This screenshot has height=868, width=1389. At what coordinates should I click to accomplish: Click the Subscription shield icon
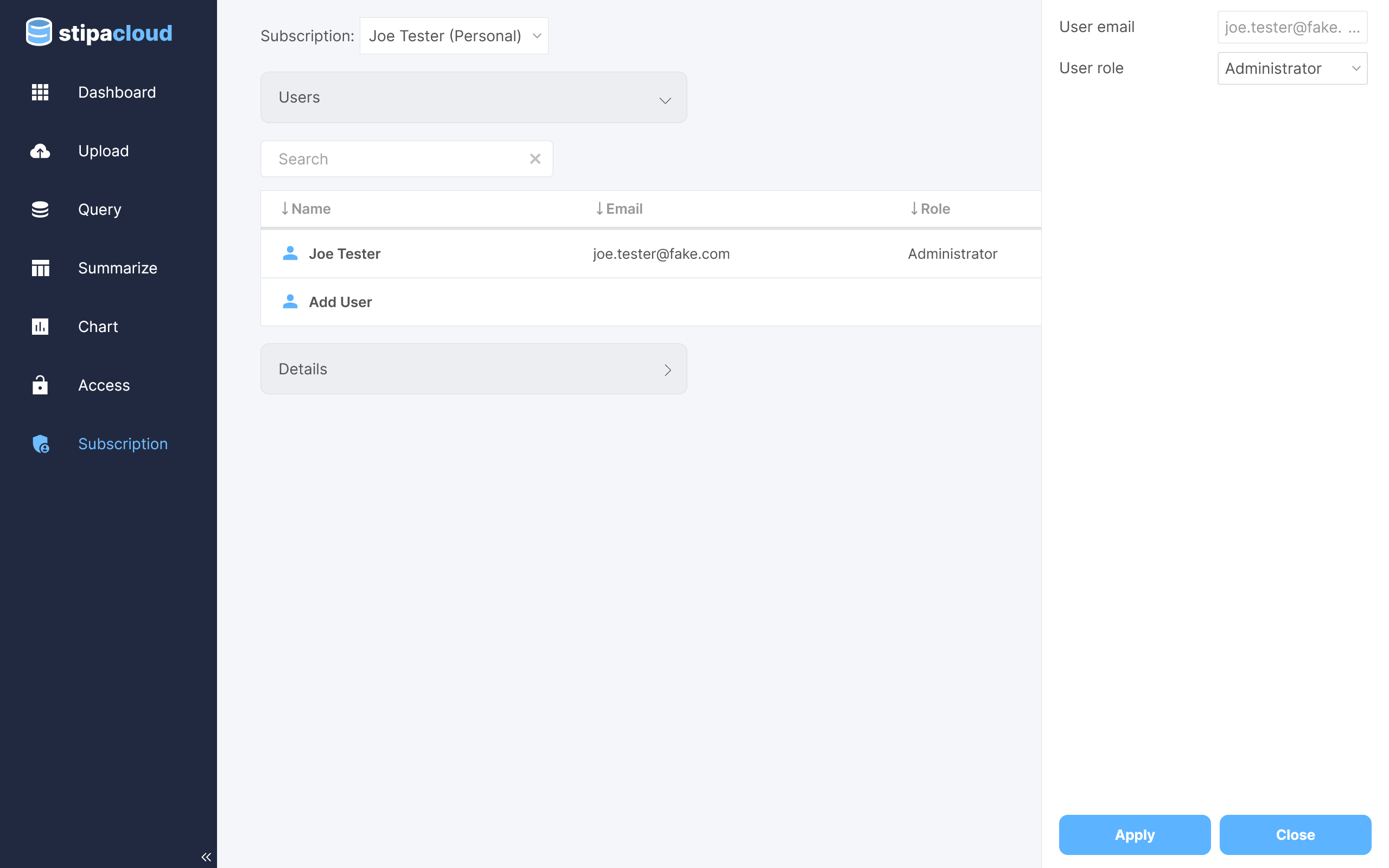coord(40,444)
